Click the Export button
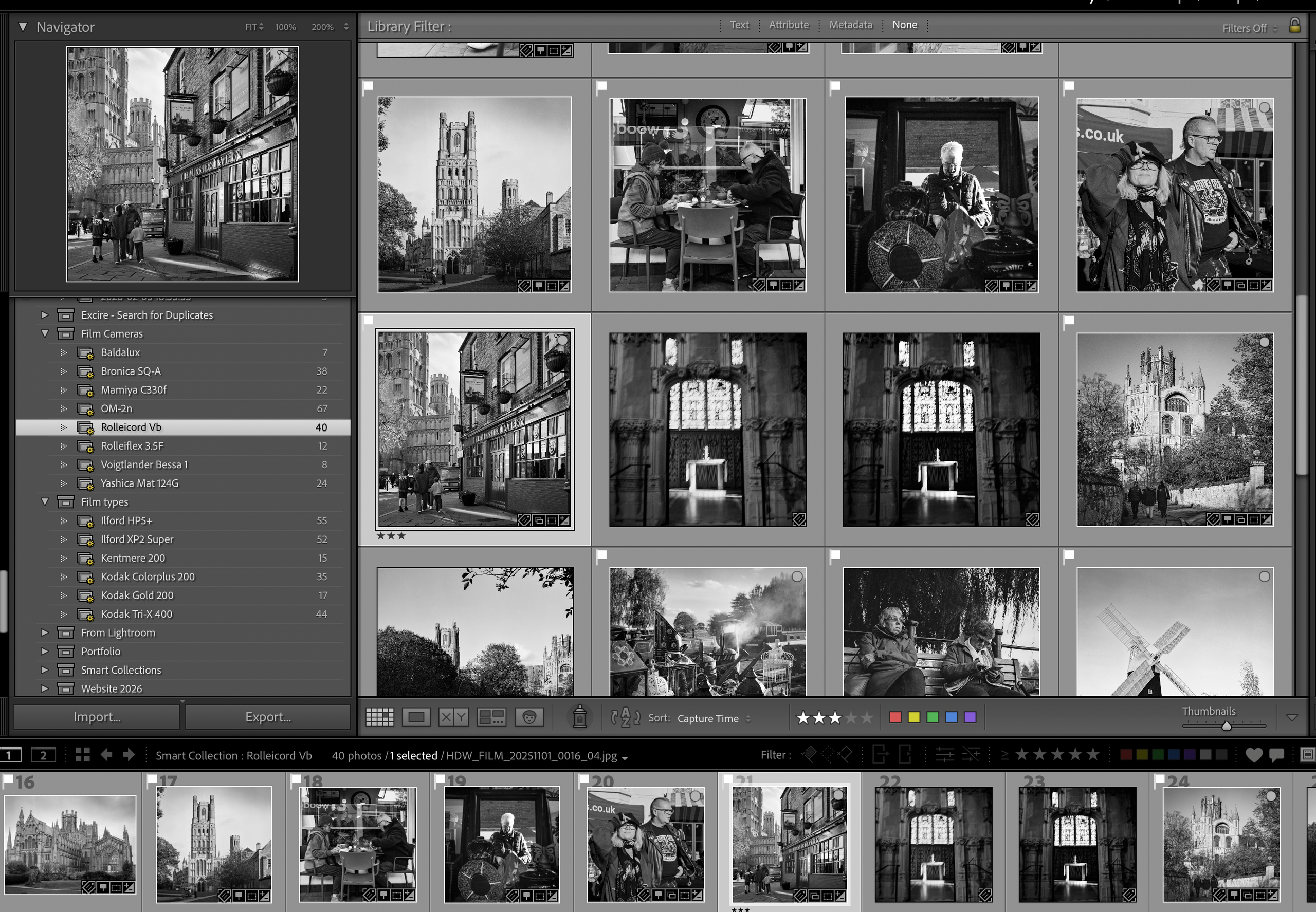Screen dimensions: 1316x912 (267, 717)
